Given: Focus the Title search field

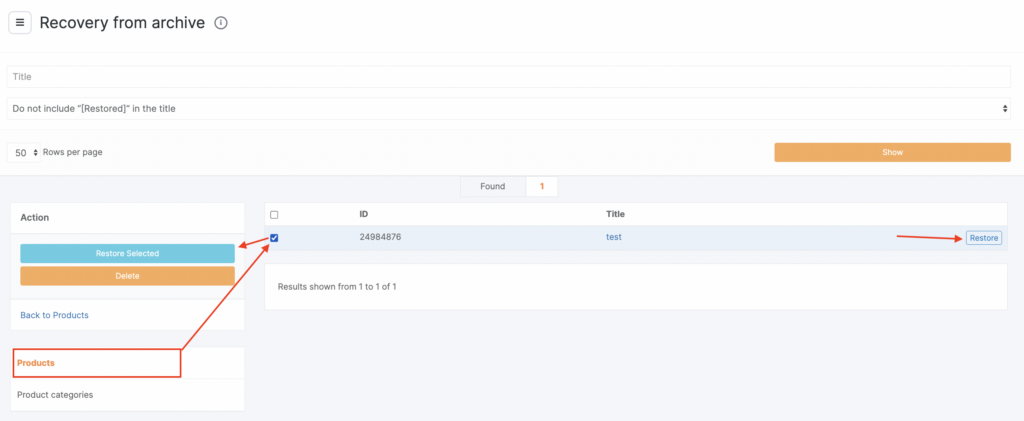Looking at the screenshot, I should pyautogui.click(x=508, y=76).
